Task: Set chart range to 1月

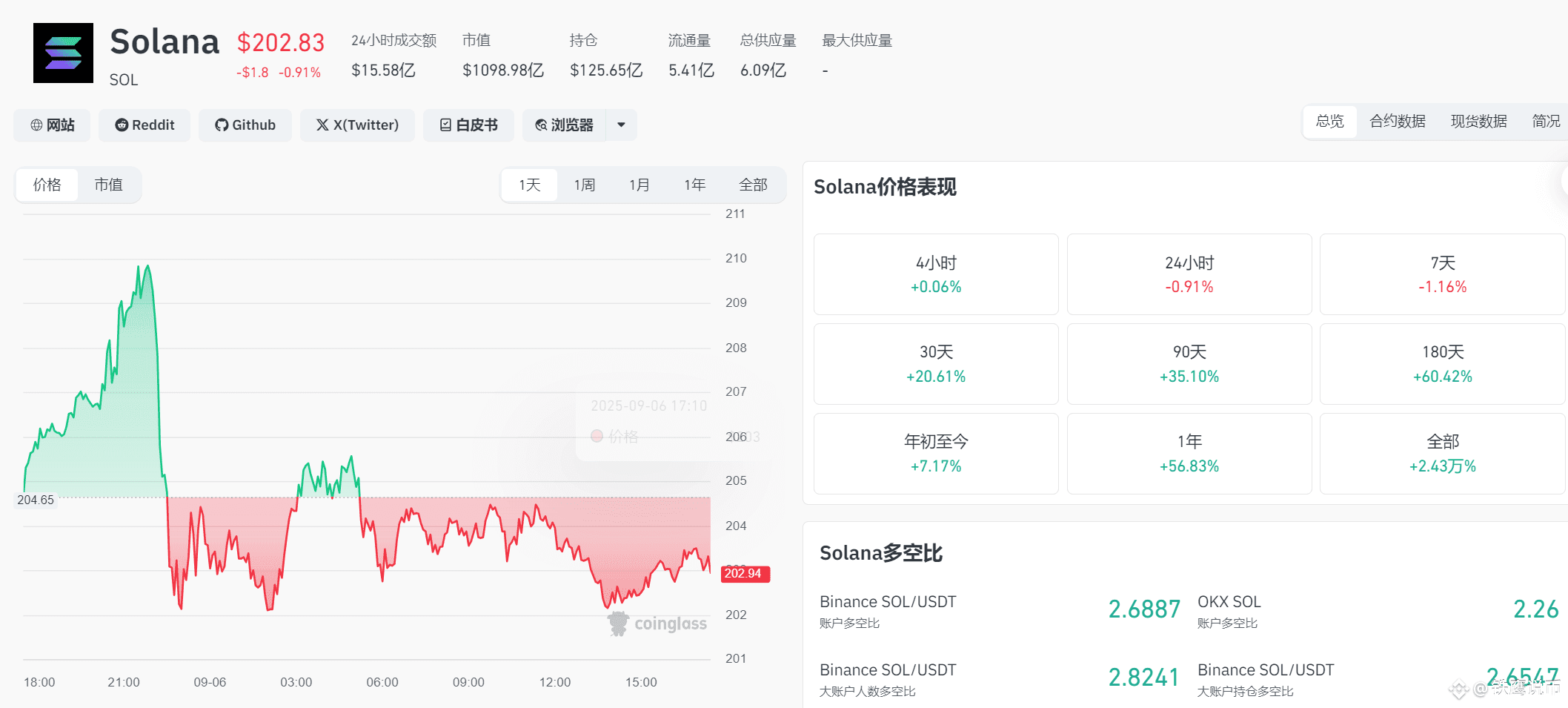Action: pos(640,185)
